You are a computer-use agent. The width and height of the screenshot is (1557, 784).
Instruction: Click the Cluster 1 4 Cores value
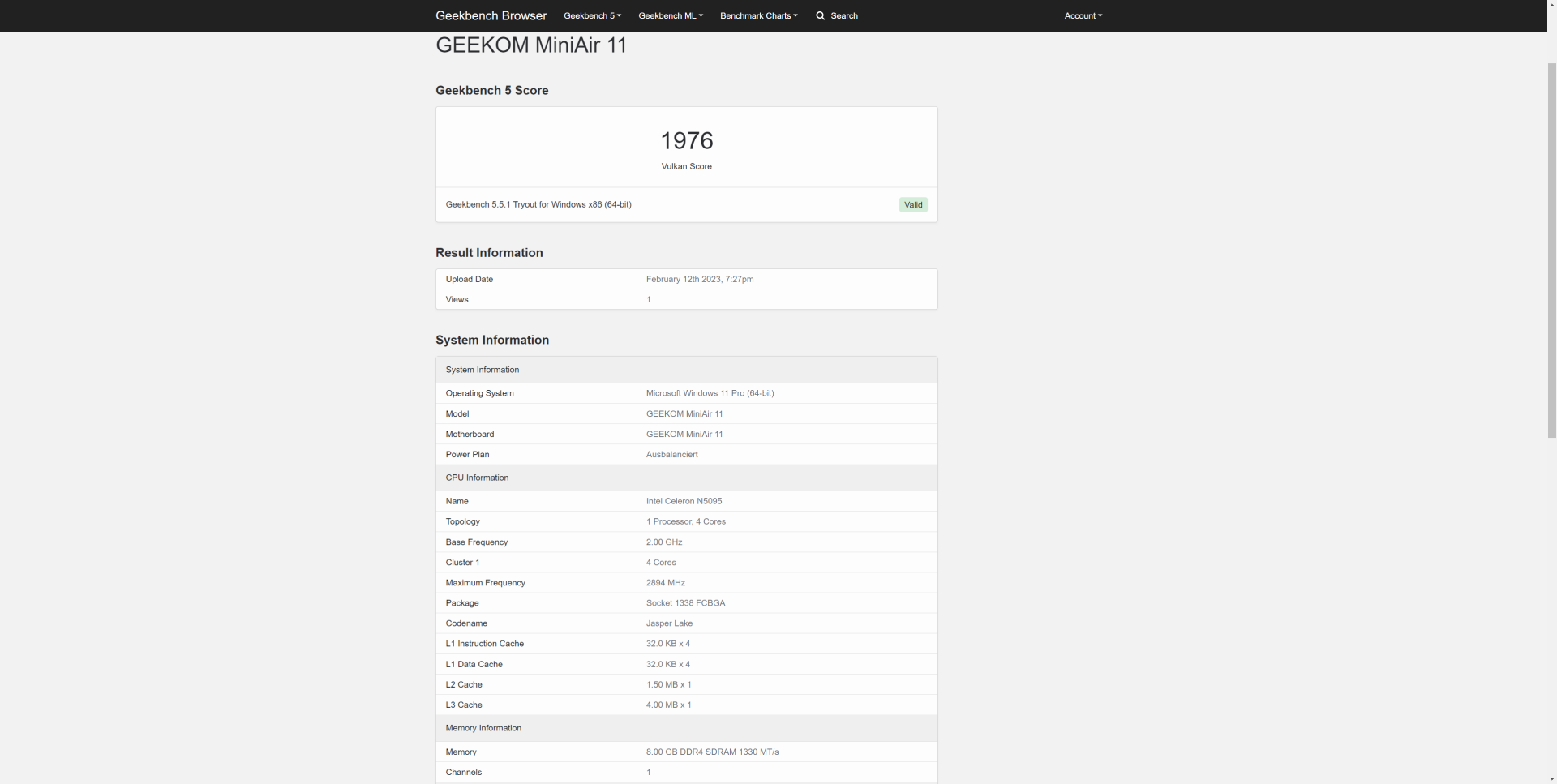pyautogui.click(x=661, y=562)
